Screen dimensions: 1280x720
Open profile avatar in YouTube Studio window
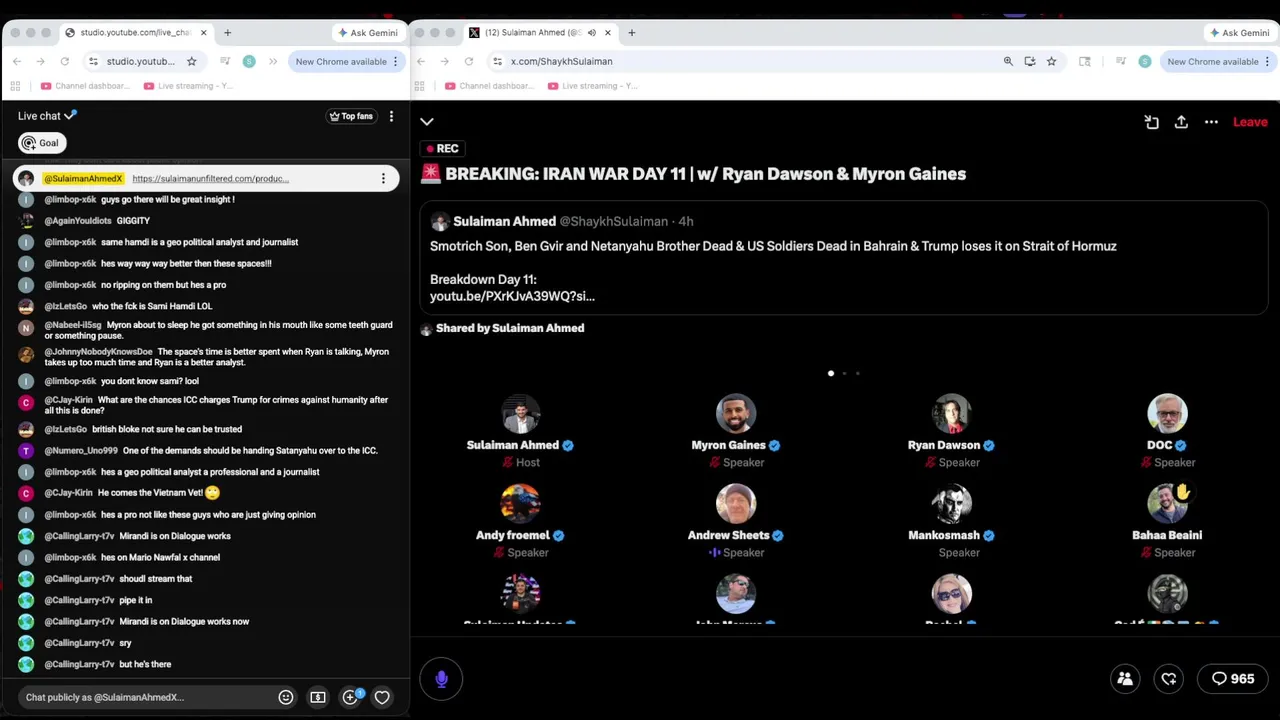(249, 61)
